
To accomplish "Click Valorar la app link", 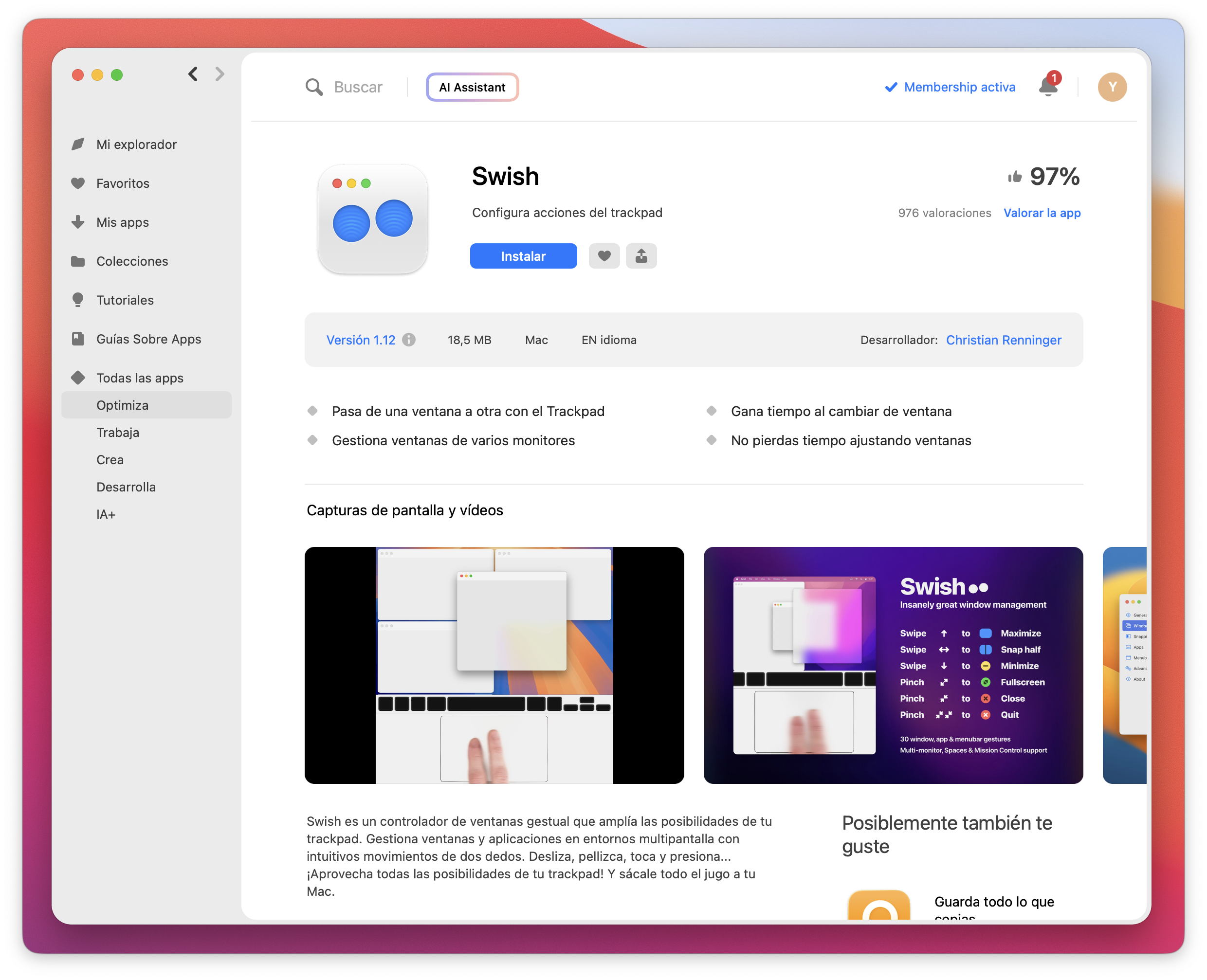I will [1042, 213].
